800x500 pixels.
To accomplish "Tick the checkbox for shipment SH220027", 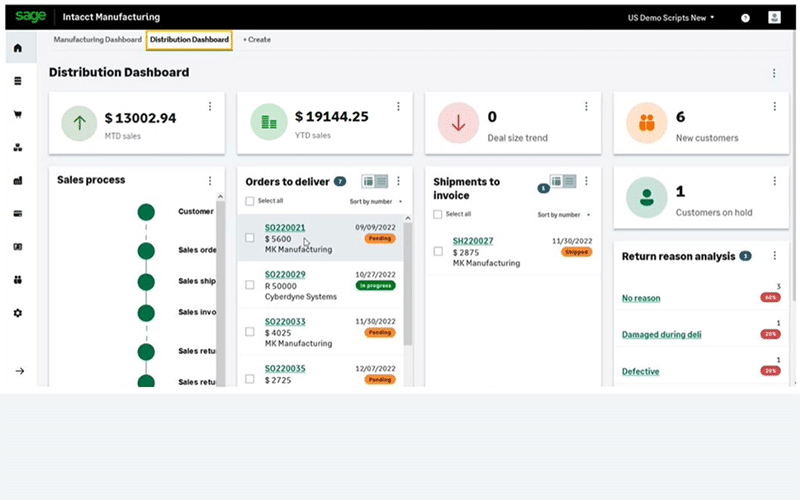I will [x=438, y=251].
